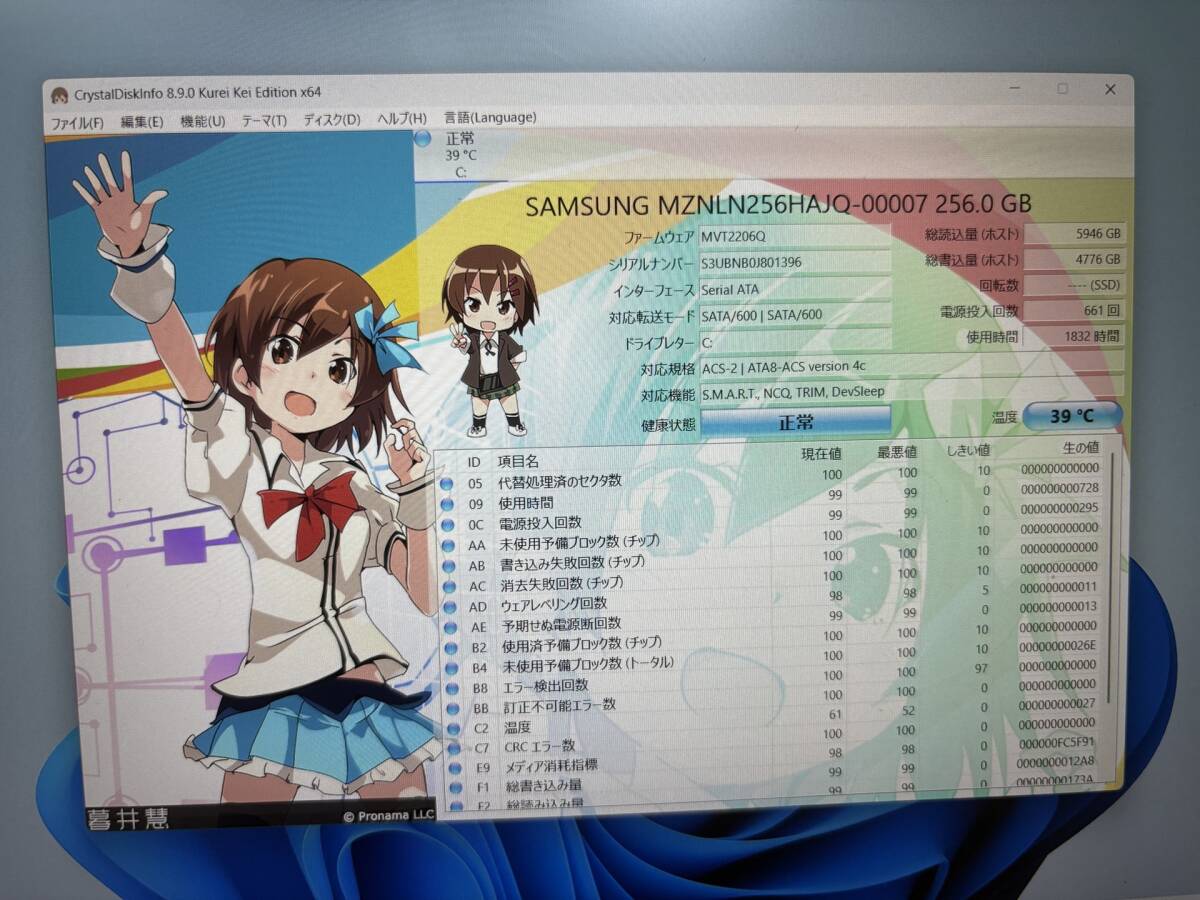Click the status dot for C7 CRC エラー数
Viewport: 1200px width, 900px height.
click(x=454, y=748)
